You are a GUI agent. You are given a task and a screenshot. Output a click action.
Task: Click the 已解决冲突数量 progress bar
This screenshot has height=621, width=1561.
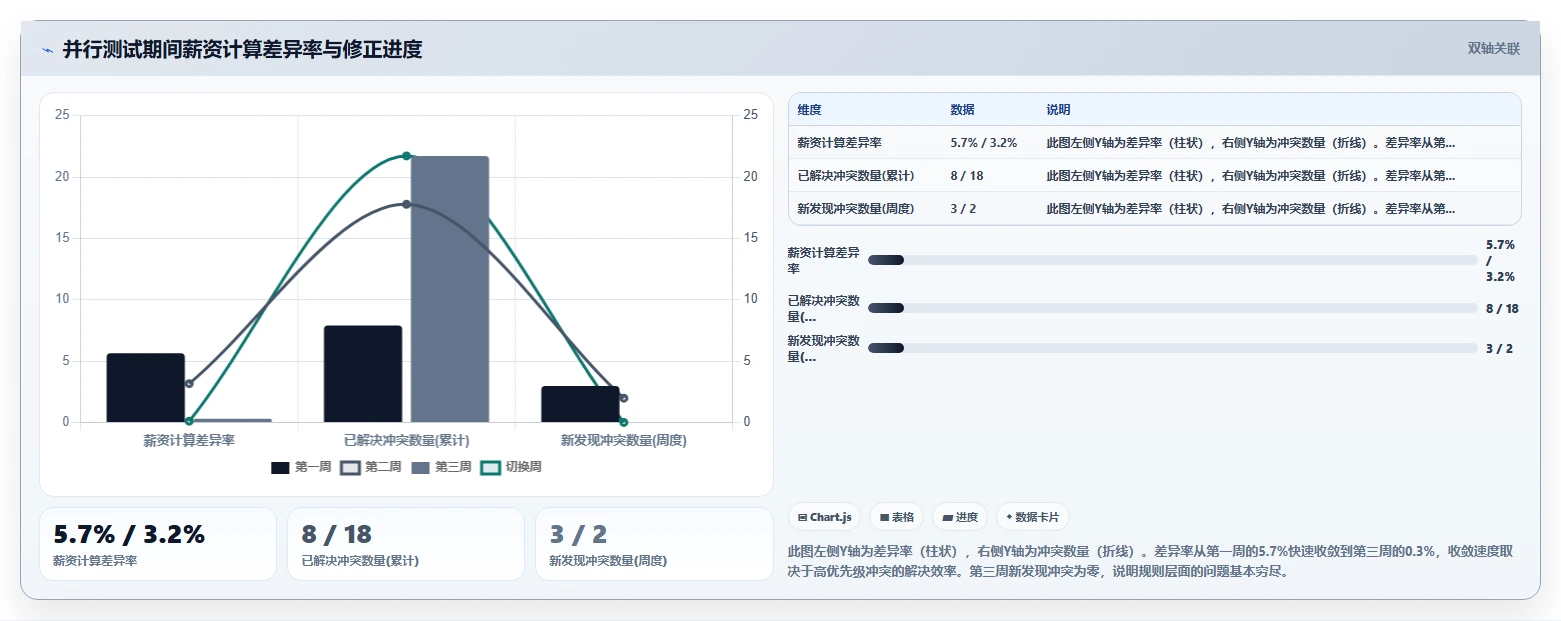point(1173,308)
